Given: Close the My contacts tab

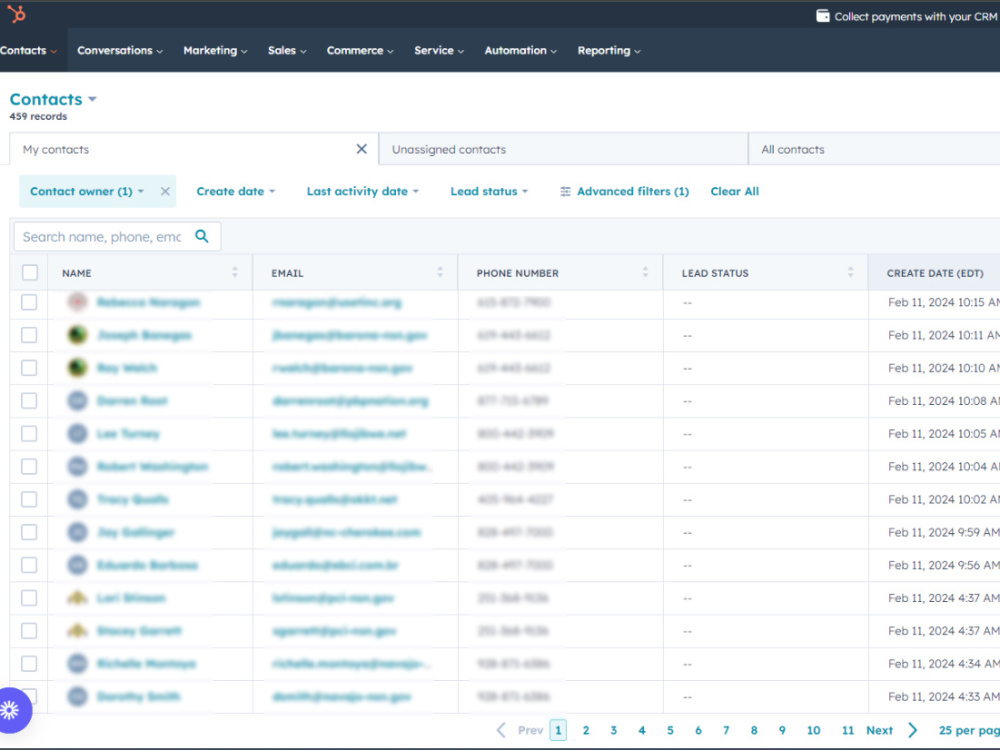Looking at the screenshot, I should (x=361, y=149).
